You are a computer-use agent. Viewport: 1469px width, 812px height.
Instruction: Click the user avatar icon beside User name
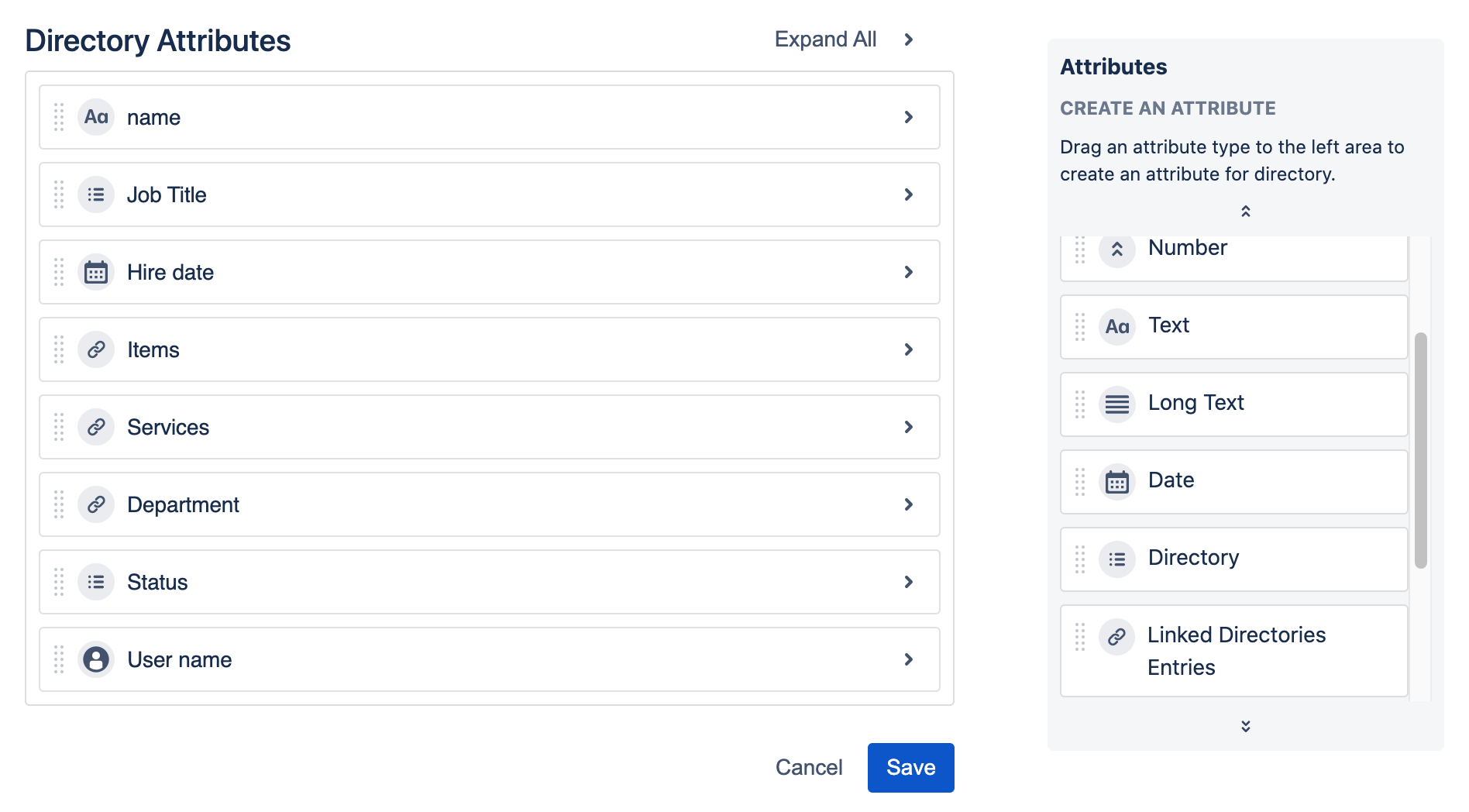[x=96, y=659]
